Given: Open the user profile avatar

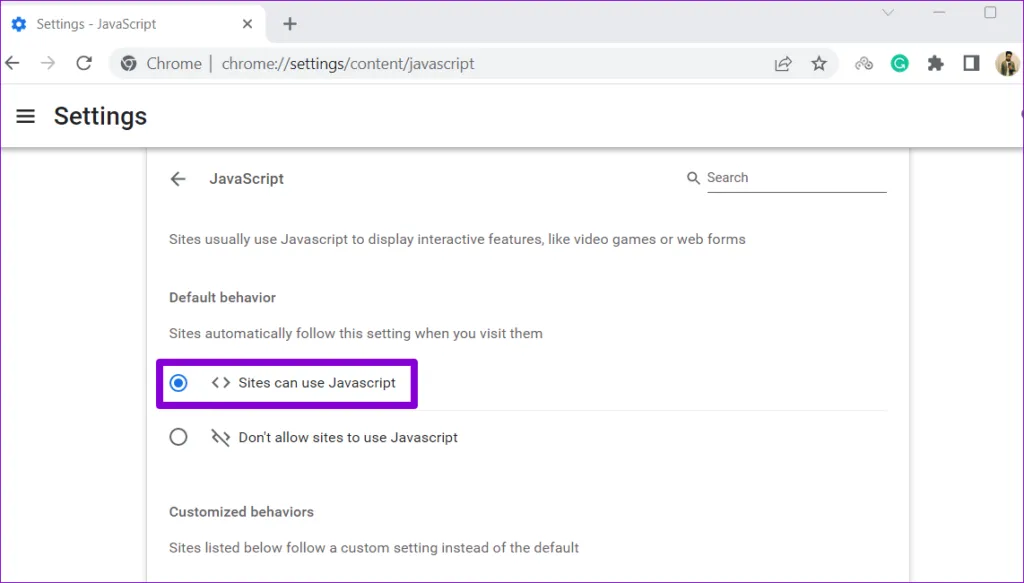Looking at the screenshot, I should pyautogui.click(x=1006, y=64).
